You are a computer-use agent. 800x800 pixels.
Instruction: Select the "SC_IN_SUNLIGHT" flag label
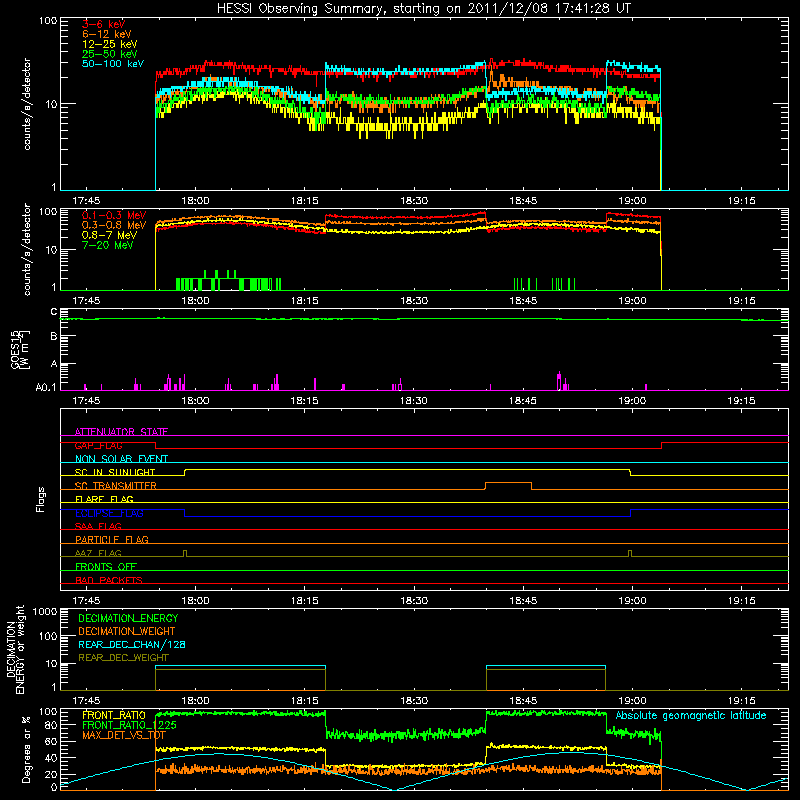[x=115, y=472]
